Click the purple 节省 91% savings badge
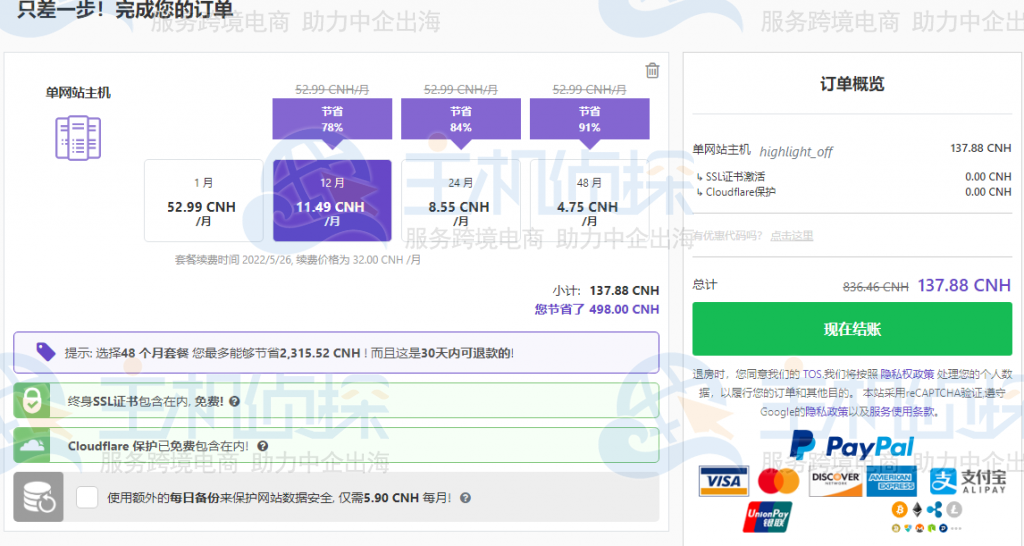This screenshot has width=1024, height=546. [x=588, y=119]
